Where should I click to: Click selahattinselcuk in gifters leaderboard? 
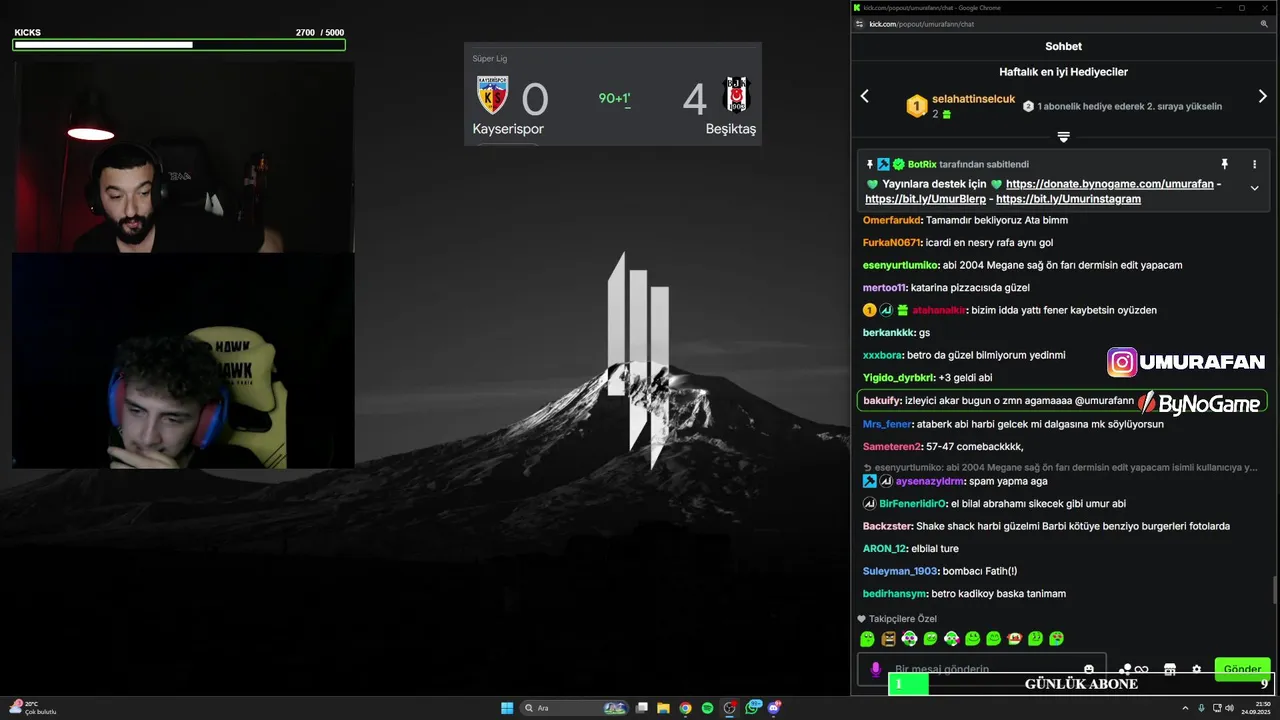click(x=973, y=99)
